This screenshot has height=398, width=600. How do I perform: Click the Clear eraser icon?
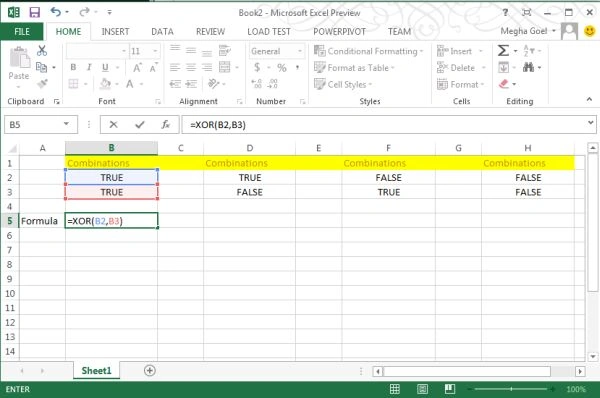504,83
